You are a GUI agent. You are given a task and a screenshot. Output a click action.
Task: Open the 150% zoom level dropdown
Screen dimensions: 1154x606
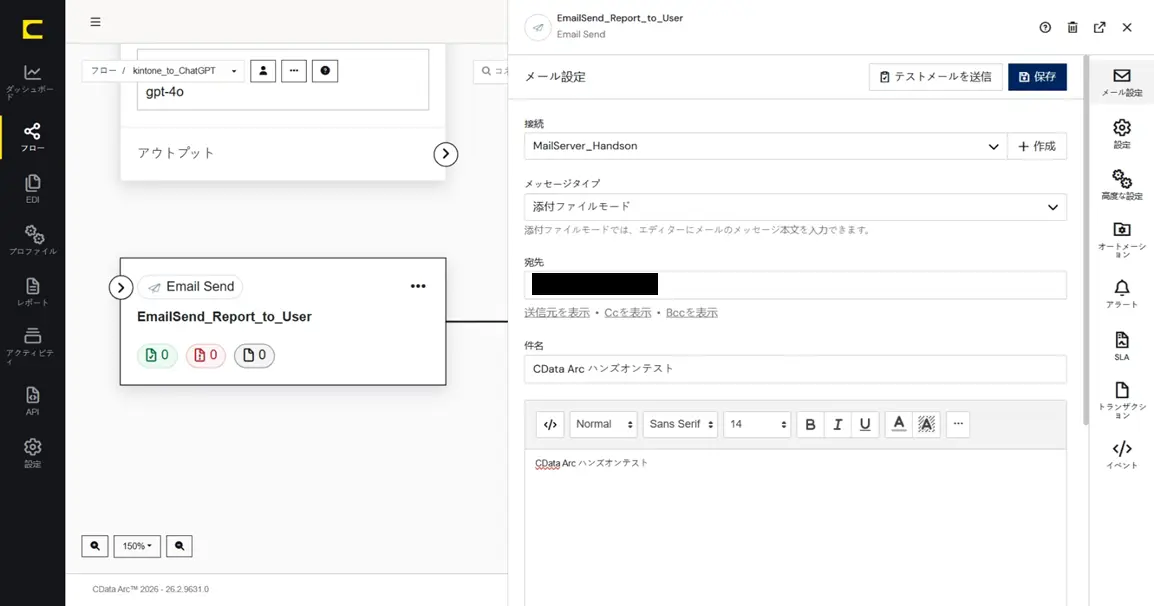coord(137,546)
